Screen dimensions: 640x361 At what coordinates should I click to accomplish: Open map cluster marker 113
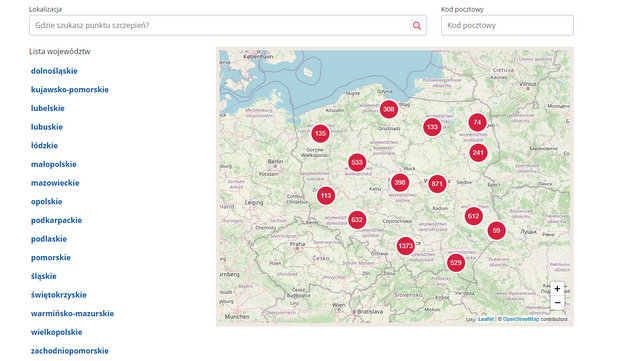[x=326, y=195]
